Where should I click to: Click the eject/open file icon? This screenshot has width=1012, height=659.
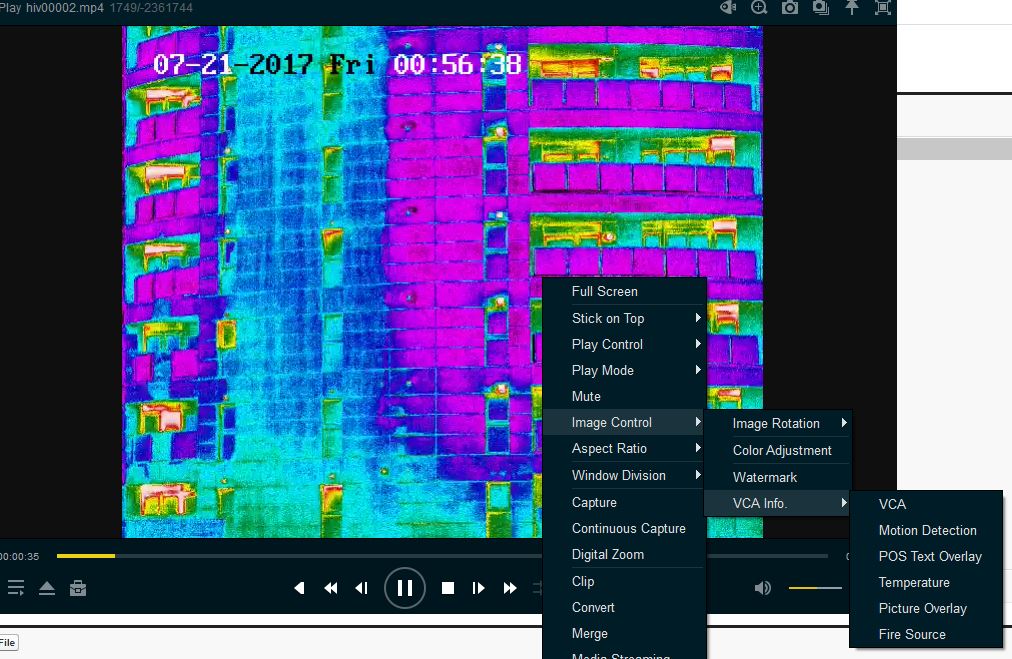coord(47,588)
